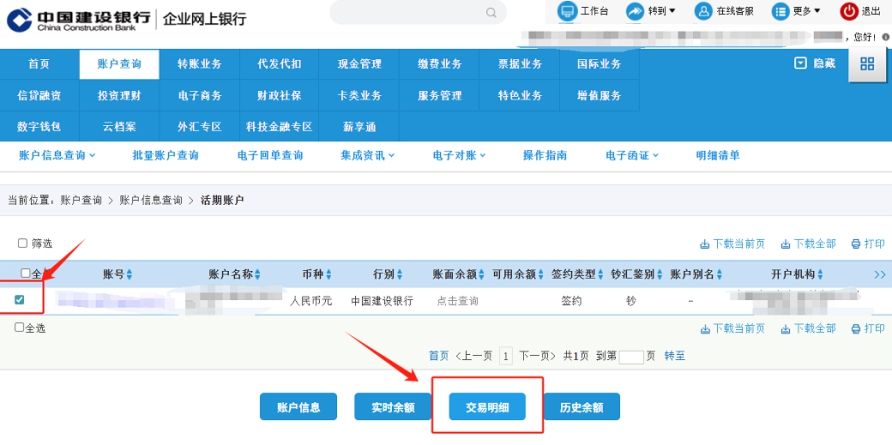Open 转账业务 menu tab

pos(199,64)
